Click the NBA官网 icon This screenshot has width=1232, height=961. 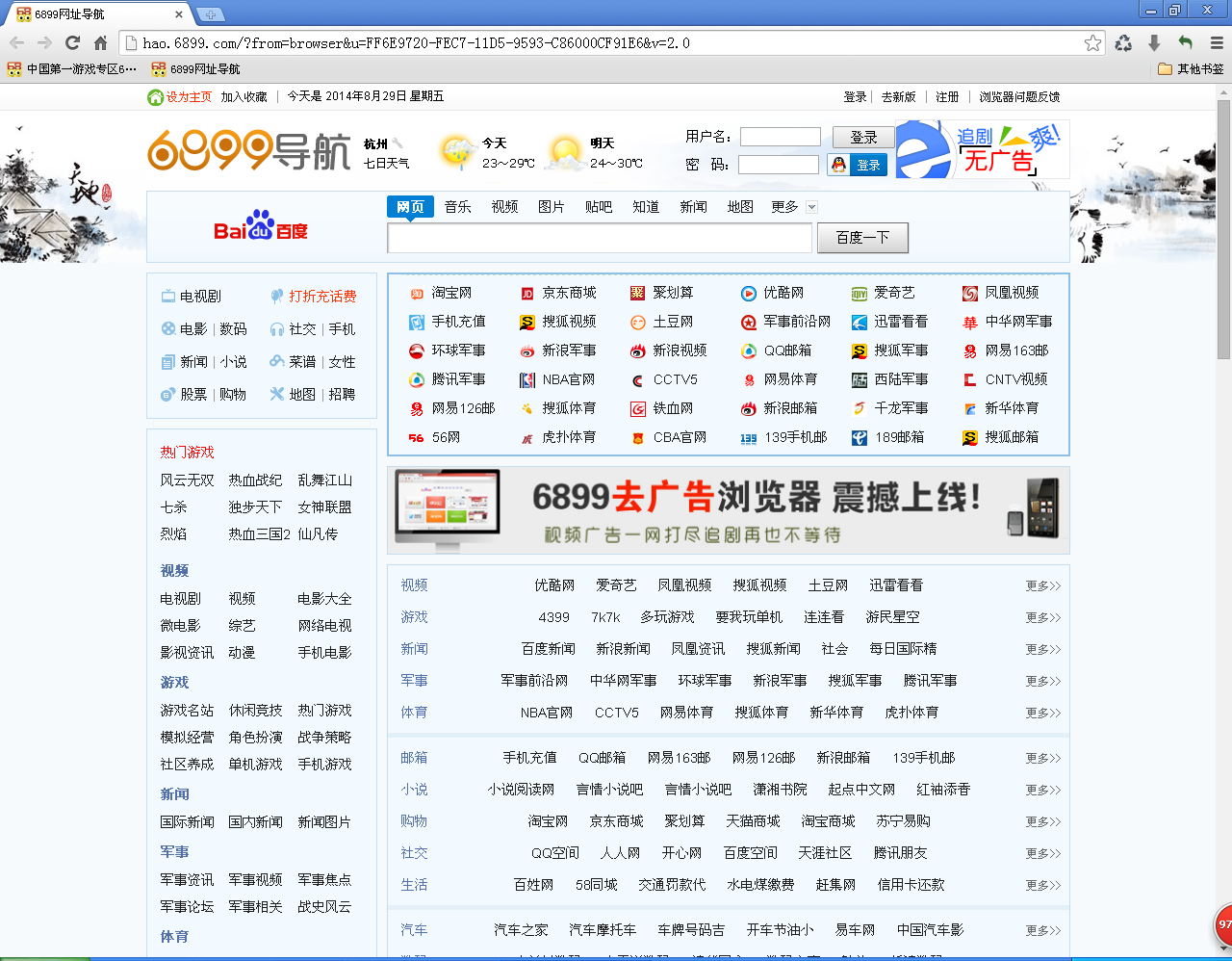(x=527, y=380)
